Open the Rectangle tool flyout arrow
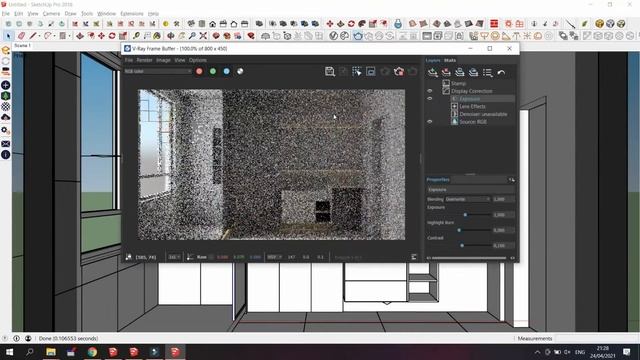Viewport: 640px width, 360px height. coord(69,36)
